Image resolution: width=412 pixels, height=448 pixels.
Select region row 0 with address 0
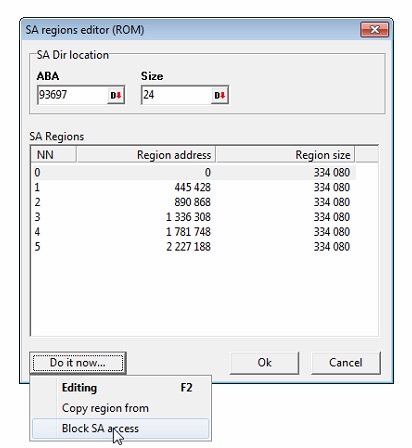coord(194,173)
